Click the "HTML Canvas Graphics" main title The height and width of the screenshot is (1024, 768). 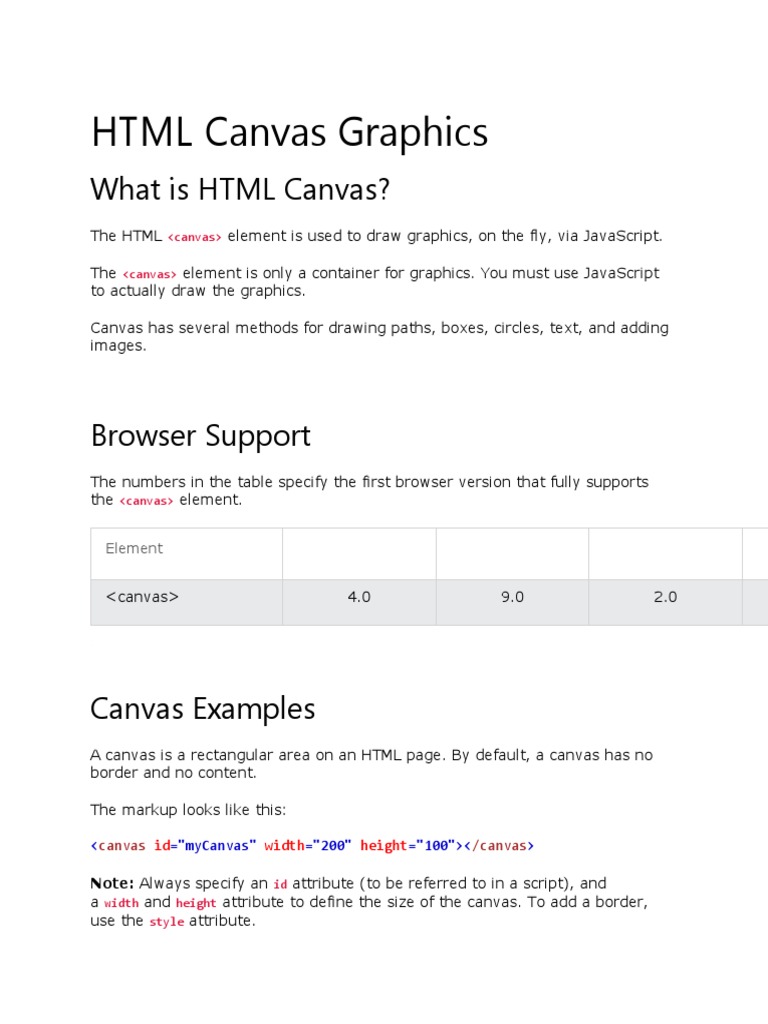click(x=289, y=133)
